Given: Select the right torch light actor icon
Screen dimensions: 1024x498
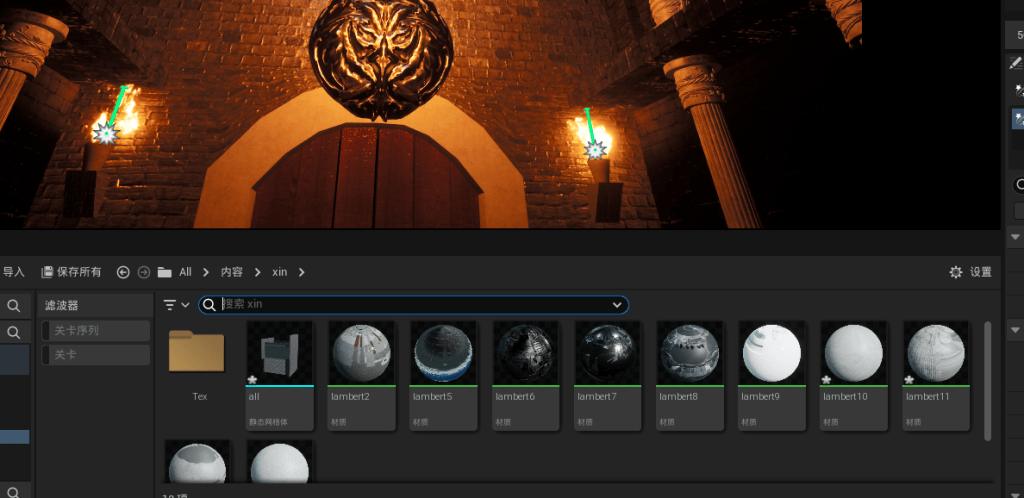Looking at the screenshot, I should tap(594, 151).
